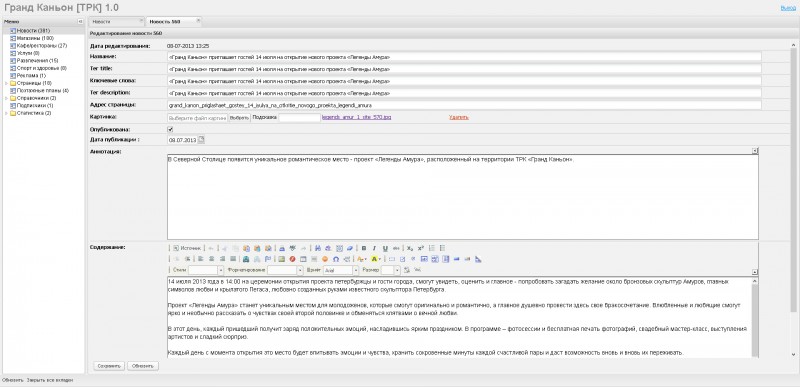Viewport: 800px width, 387px height.
Task: Insert a smiley emoticon
Action: tap(325, 259)
